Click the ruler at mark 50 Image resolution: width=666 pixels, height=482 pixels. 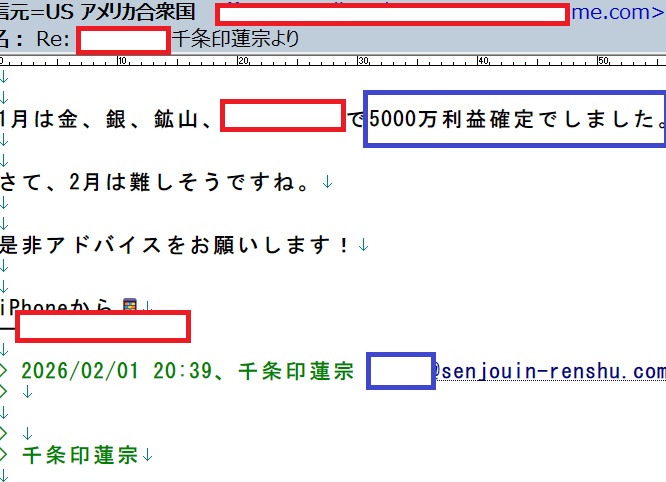[602, 61]
